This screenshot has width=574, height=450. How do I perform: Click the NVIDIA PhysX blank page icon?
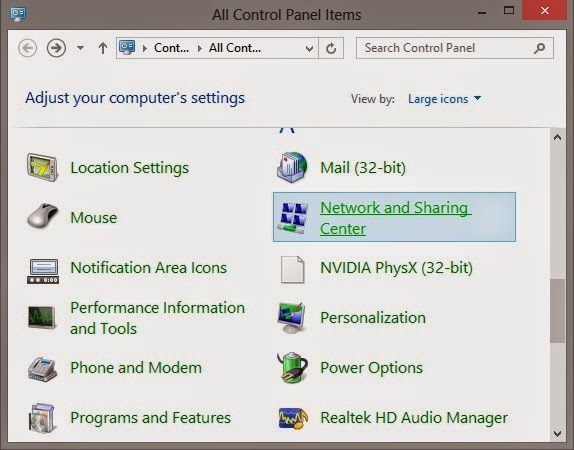(x=292, y=270)
